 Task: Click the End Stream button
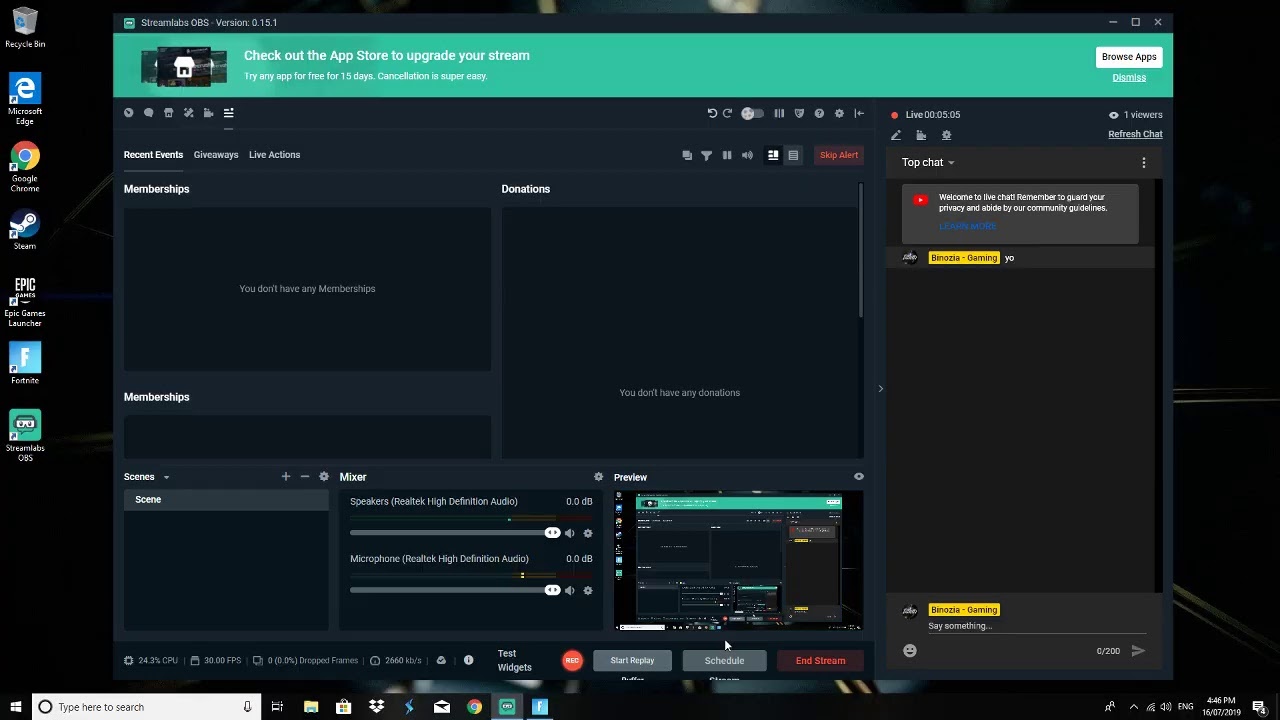click(820, 660)
